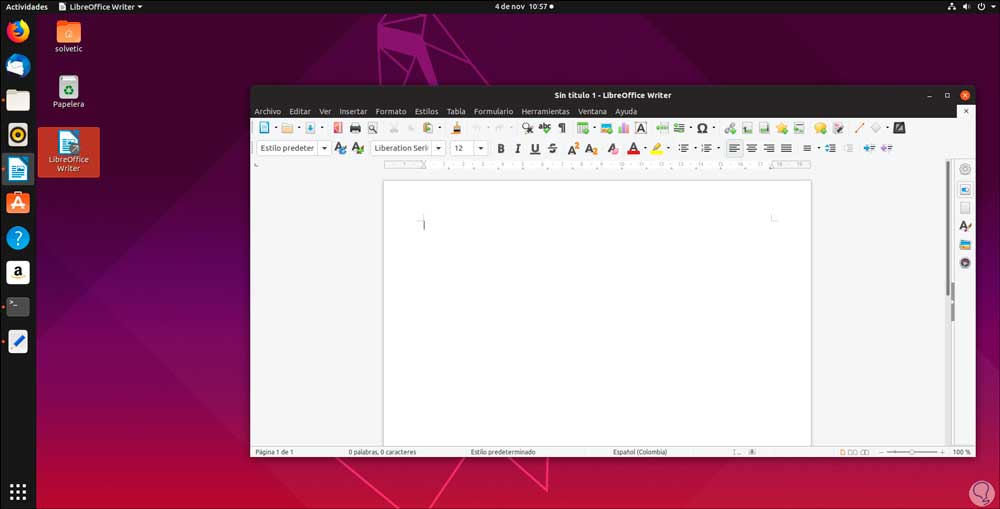Open Actividades overview
Viewport: 1000px width, 509px height.
(x=27, y=6)
